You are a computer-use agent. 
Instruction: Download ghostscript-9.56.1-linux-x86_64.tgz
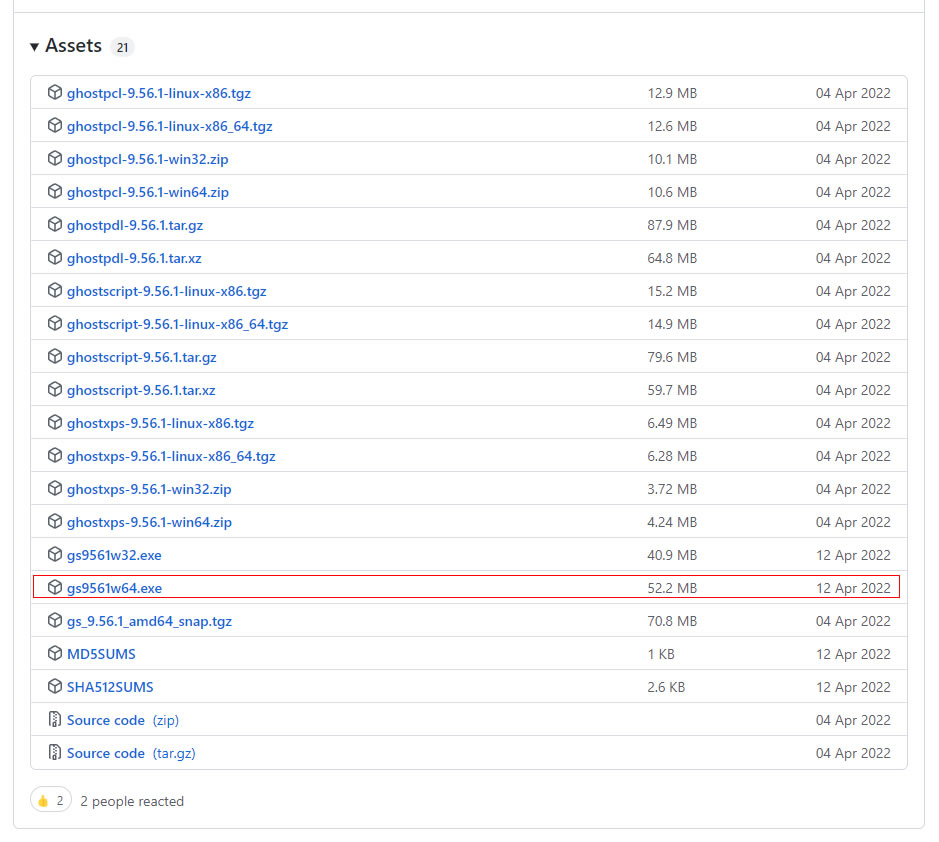177,324
